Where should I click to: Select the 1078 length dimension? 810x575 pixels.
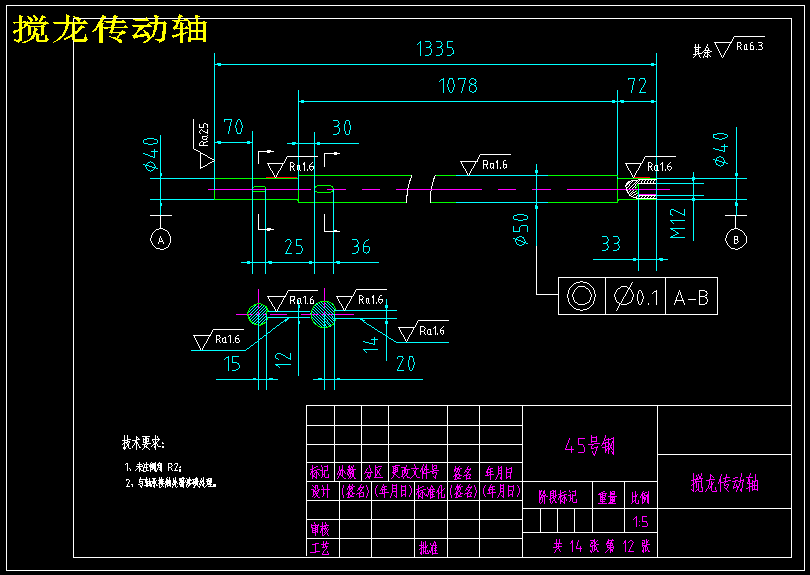(458, 86)
